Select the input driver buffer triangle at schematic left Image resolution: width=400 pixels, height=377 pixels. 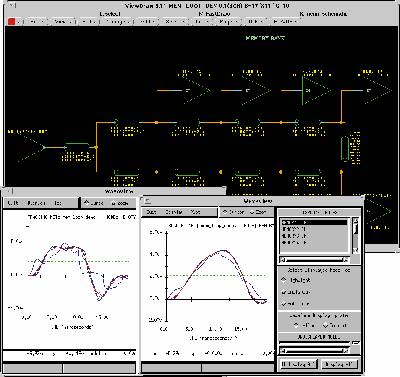point(31,147)
